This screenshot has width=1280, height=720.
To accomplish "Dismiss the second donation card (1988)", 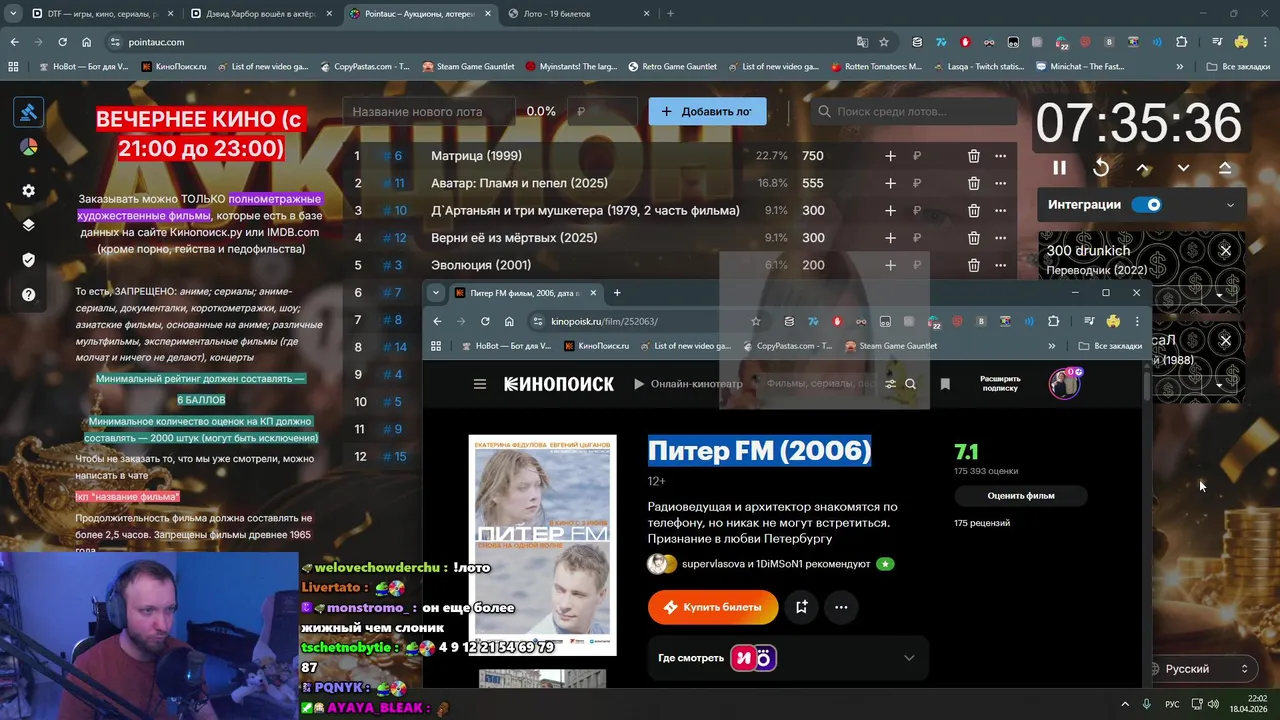I will tap(1225, 340).
